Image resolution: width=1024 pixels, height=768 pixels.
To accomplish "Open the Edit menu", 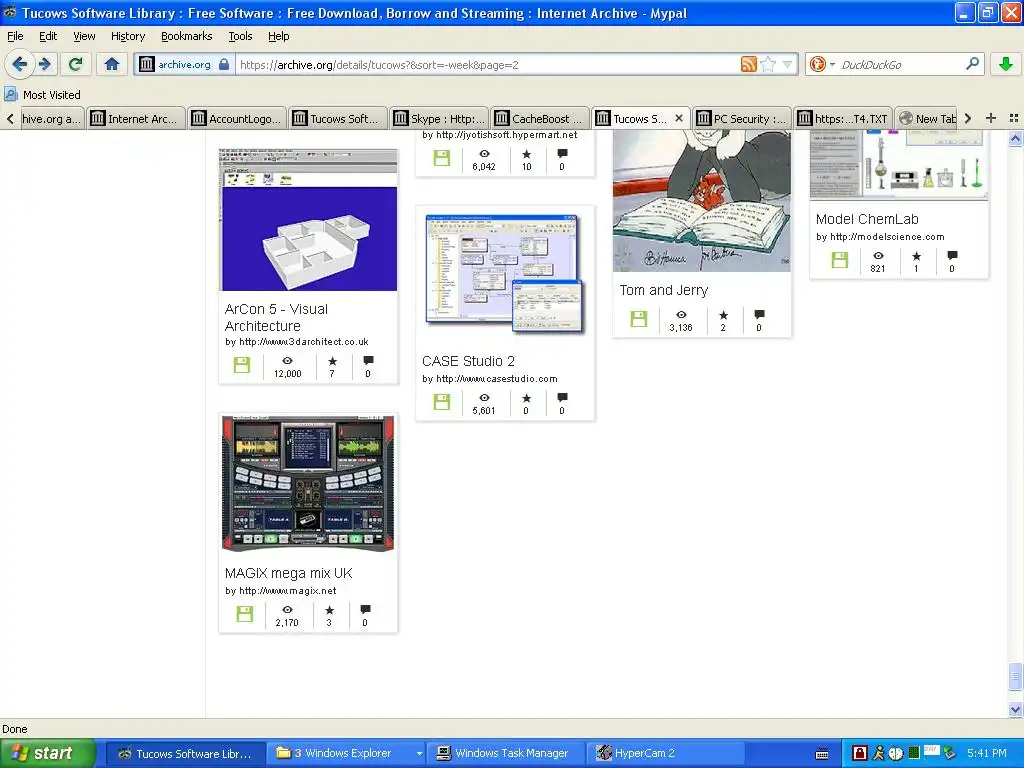I will pyautogui.click(x=48, y=36).
